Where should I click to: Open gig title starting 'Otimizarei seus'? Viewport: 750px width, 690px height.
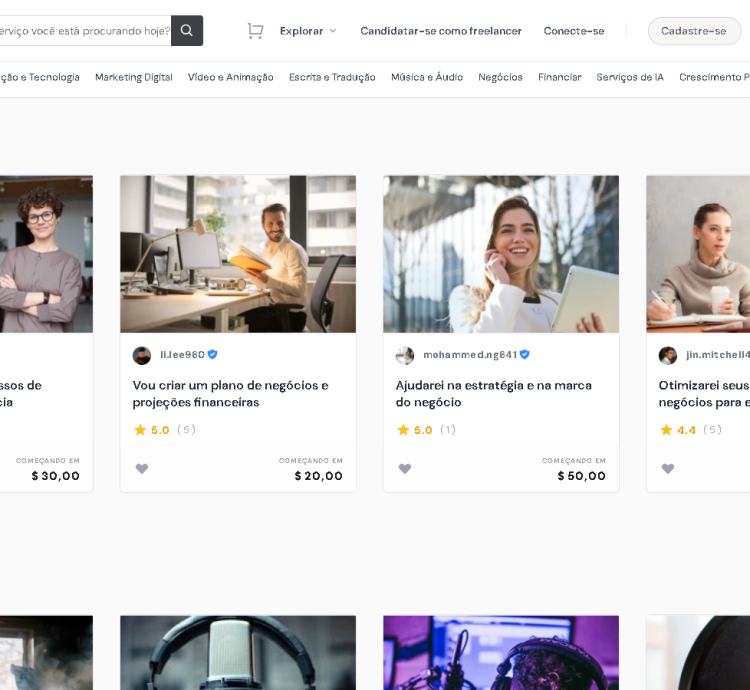point(704,394)
